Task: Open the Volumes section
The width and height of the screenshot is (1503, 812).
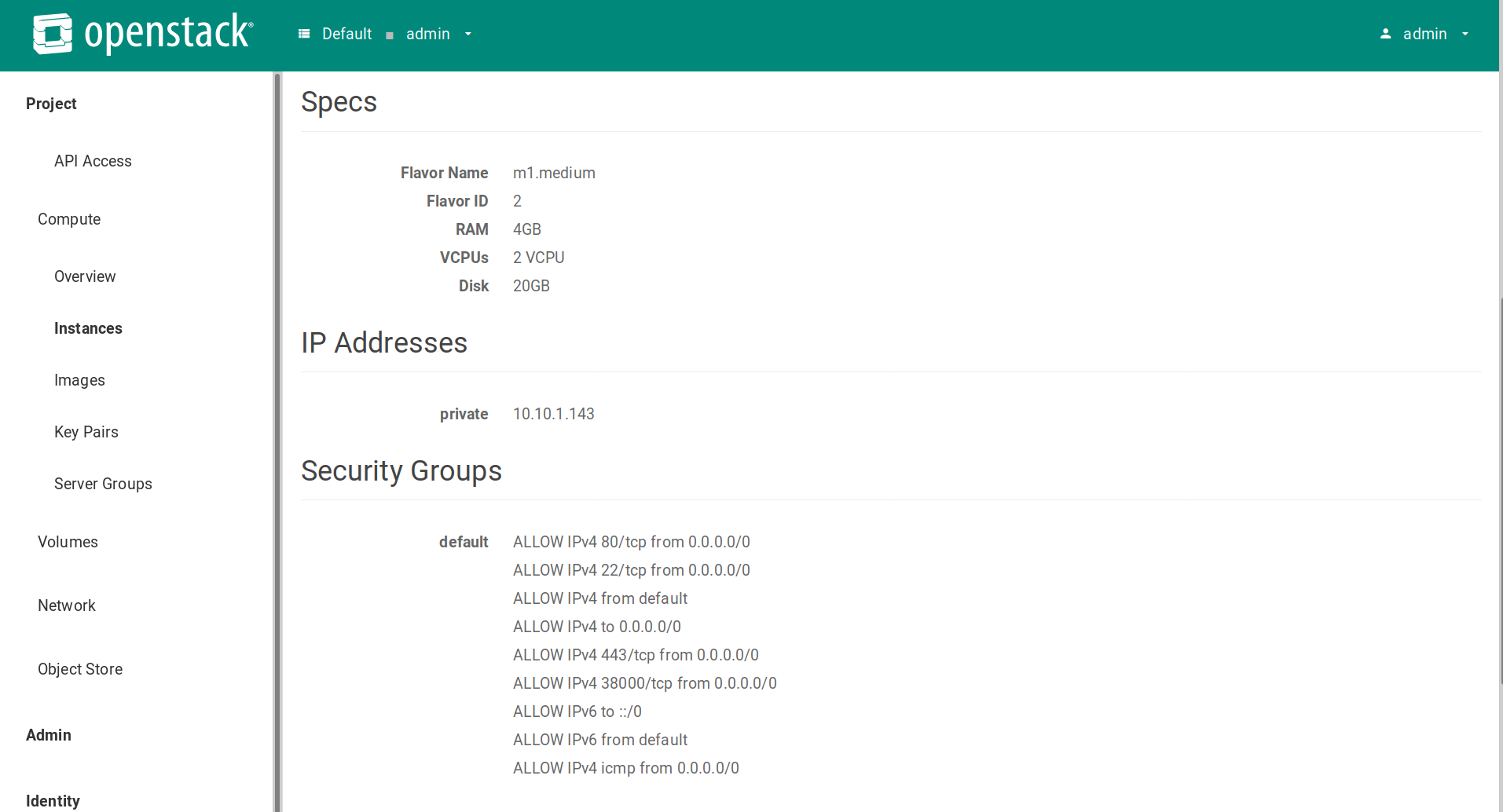Action: pos(68,542)
